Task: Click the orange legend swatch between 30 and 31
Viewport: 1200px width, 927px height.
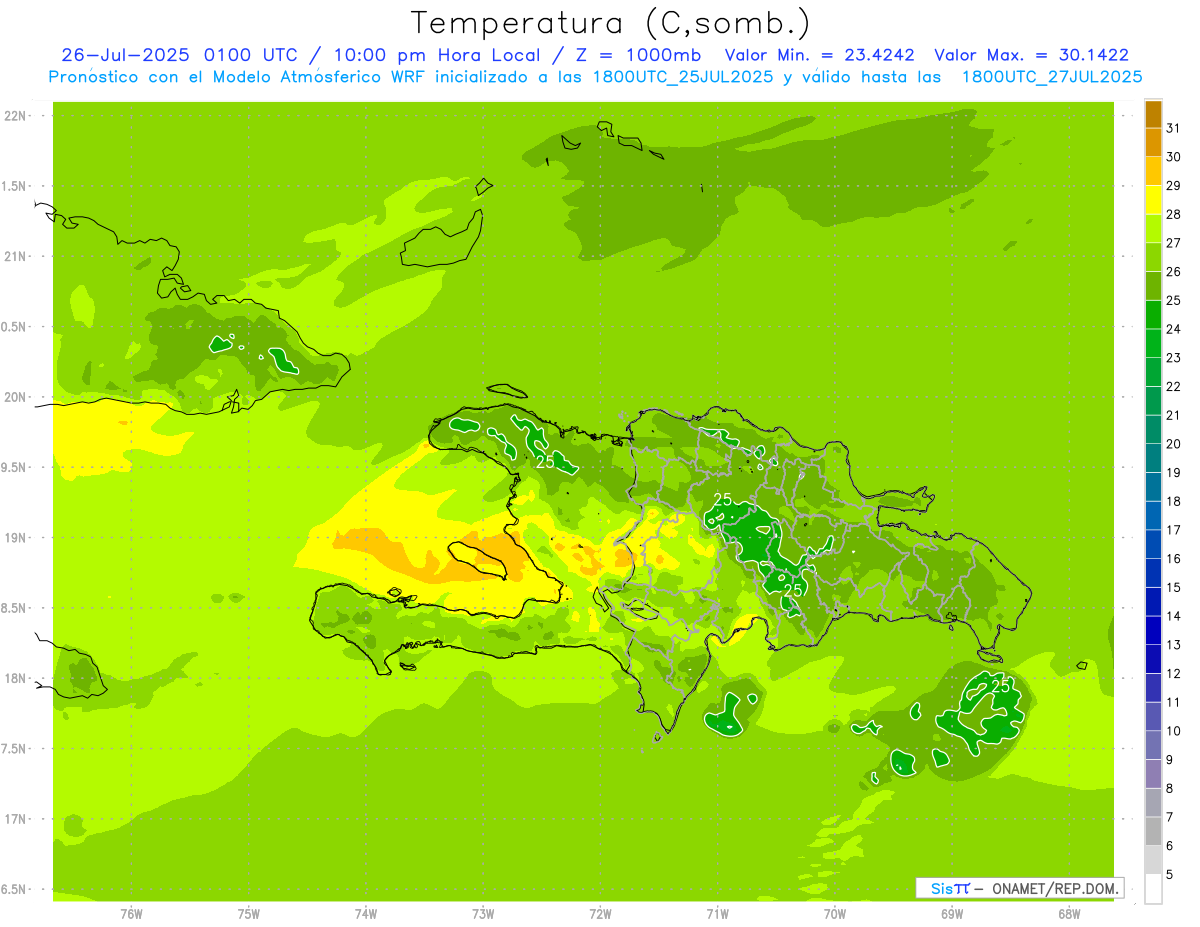Action: 1153,143
